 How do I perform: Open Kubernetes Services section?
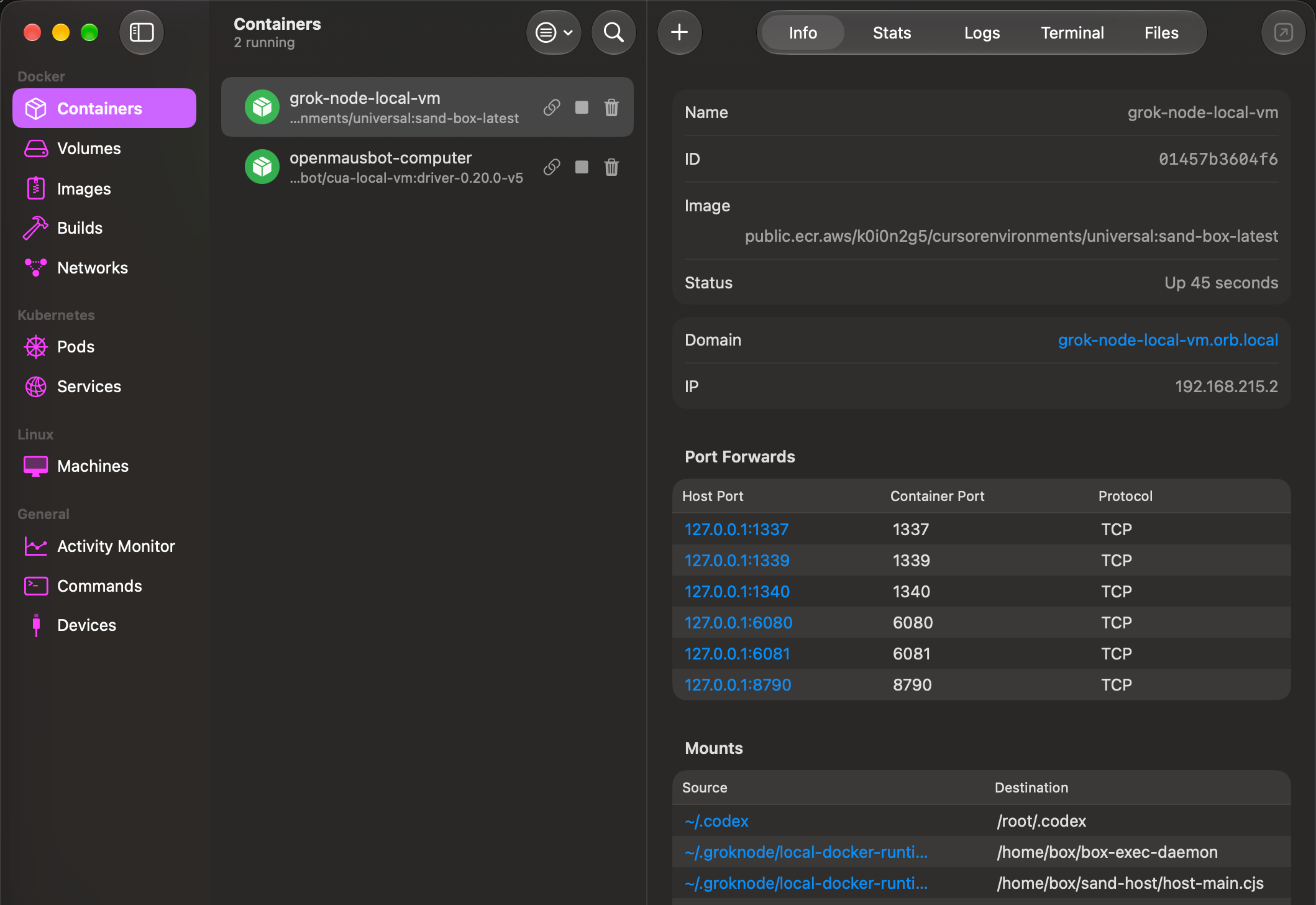(x=104, y=387)
